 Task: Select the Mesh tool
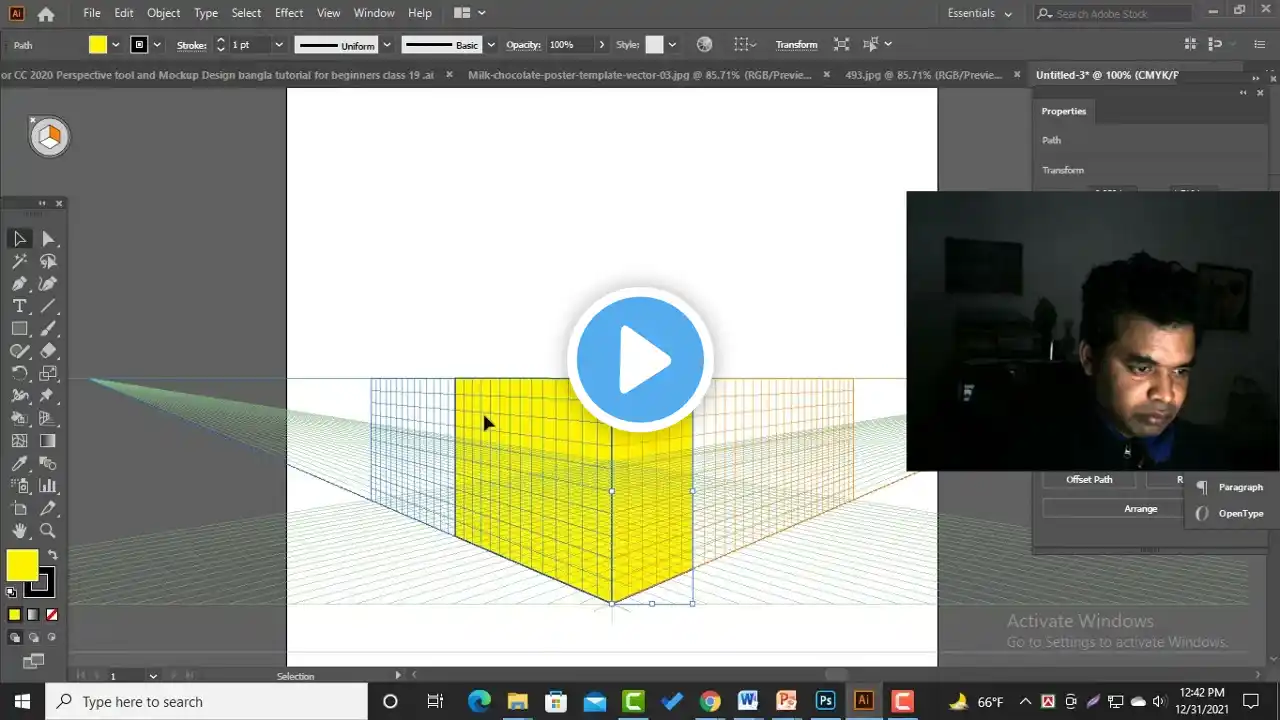(19, 441)
